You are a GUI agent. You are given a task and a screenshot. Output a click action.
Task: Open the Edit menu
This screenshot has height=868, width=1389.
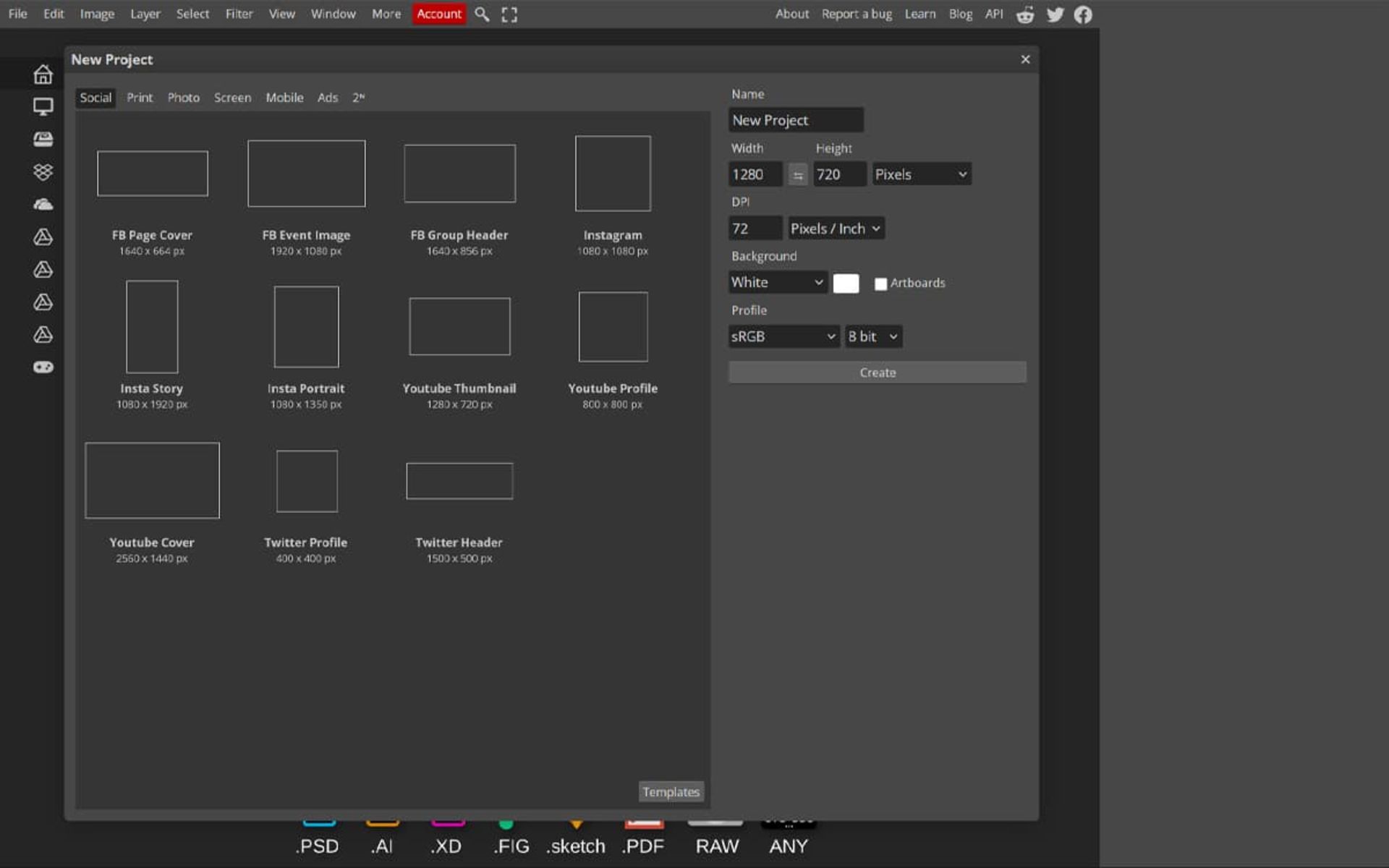54,14
